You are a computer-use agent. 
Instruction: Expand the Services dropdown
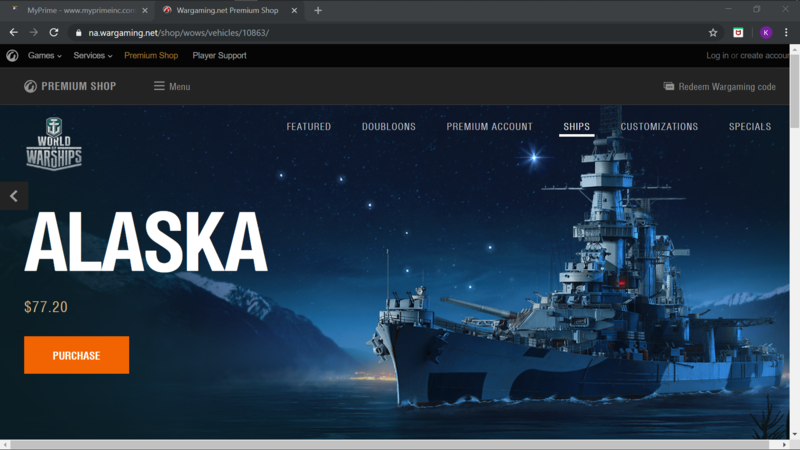(x=92, y=56)
